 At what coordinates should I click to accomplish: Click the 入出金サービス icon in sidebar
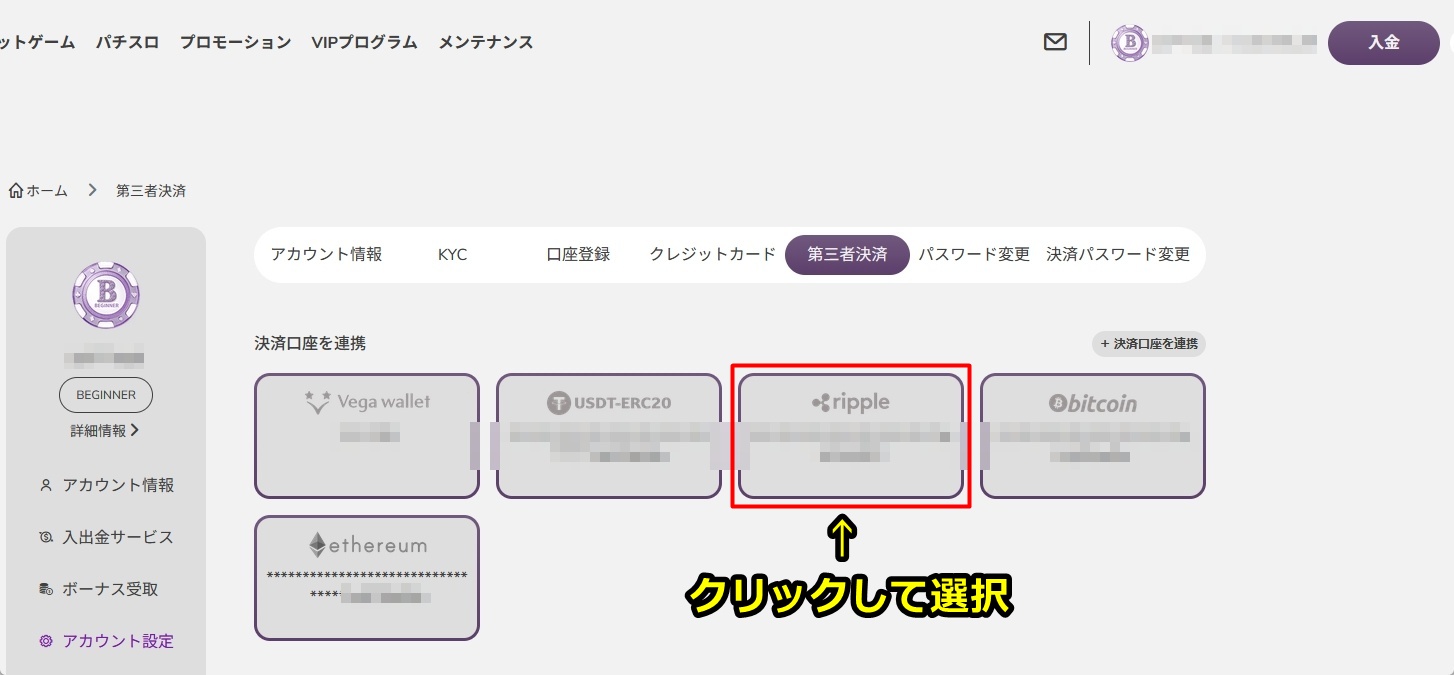(x=46, y=538)
